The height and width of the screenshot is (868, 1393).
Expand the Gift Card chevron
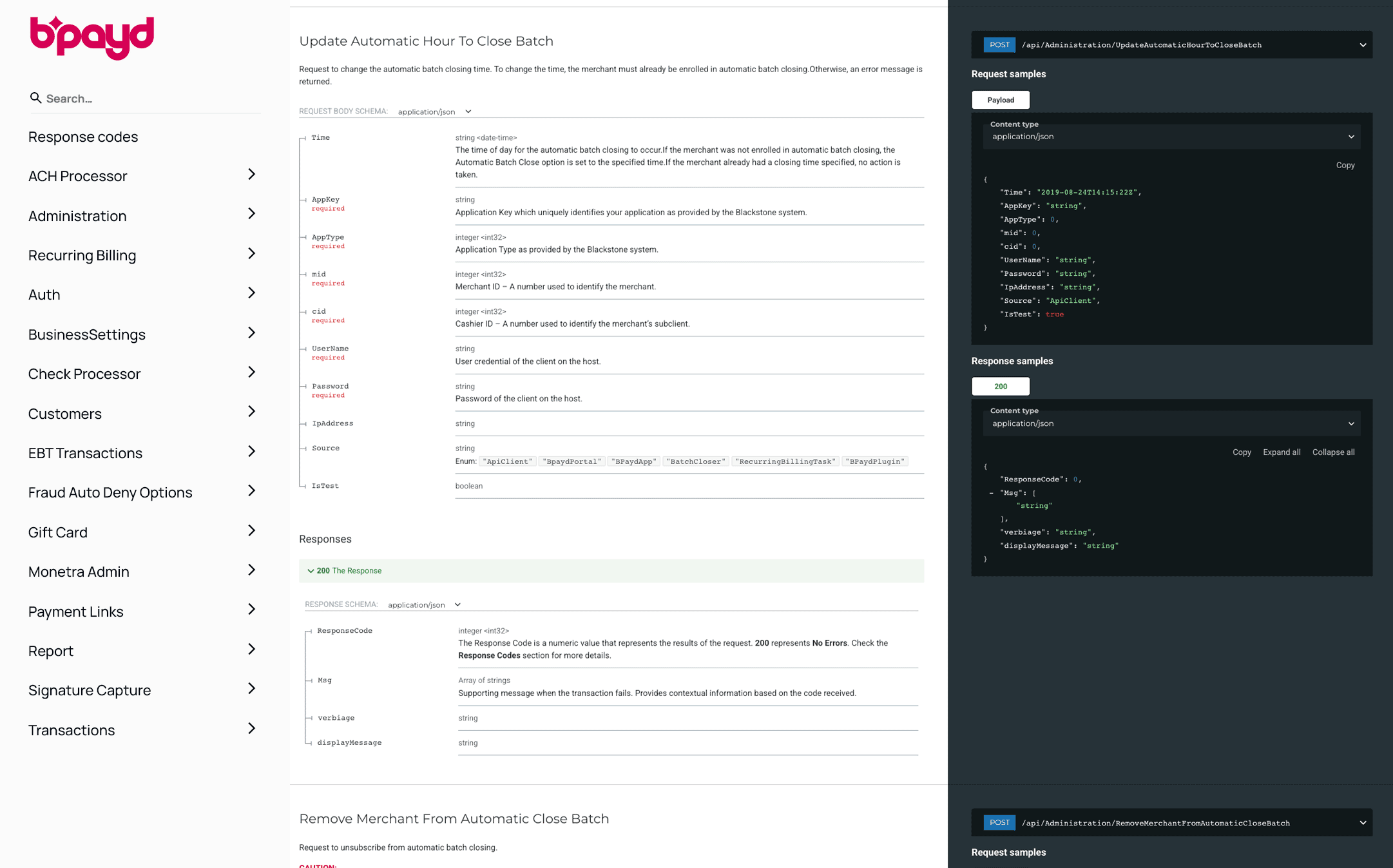coord(252,531)
